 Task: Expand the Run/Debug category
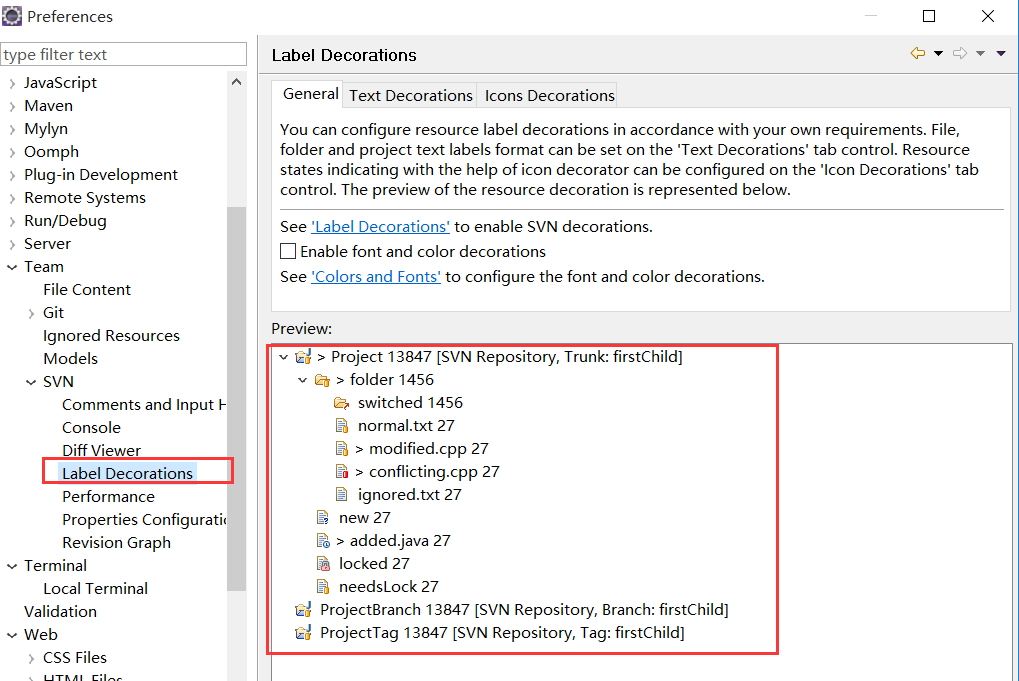[12, 221]
